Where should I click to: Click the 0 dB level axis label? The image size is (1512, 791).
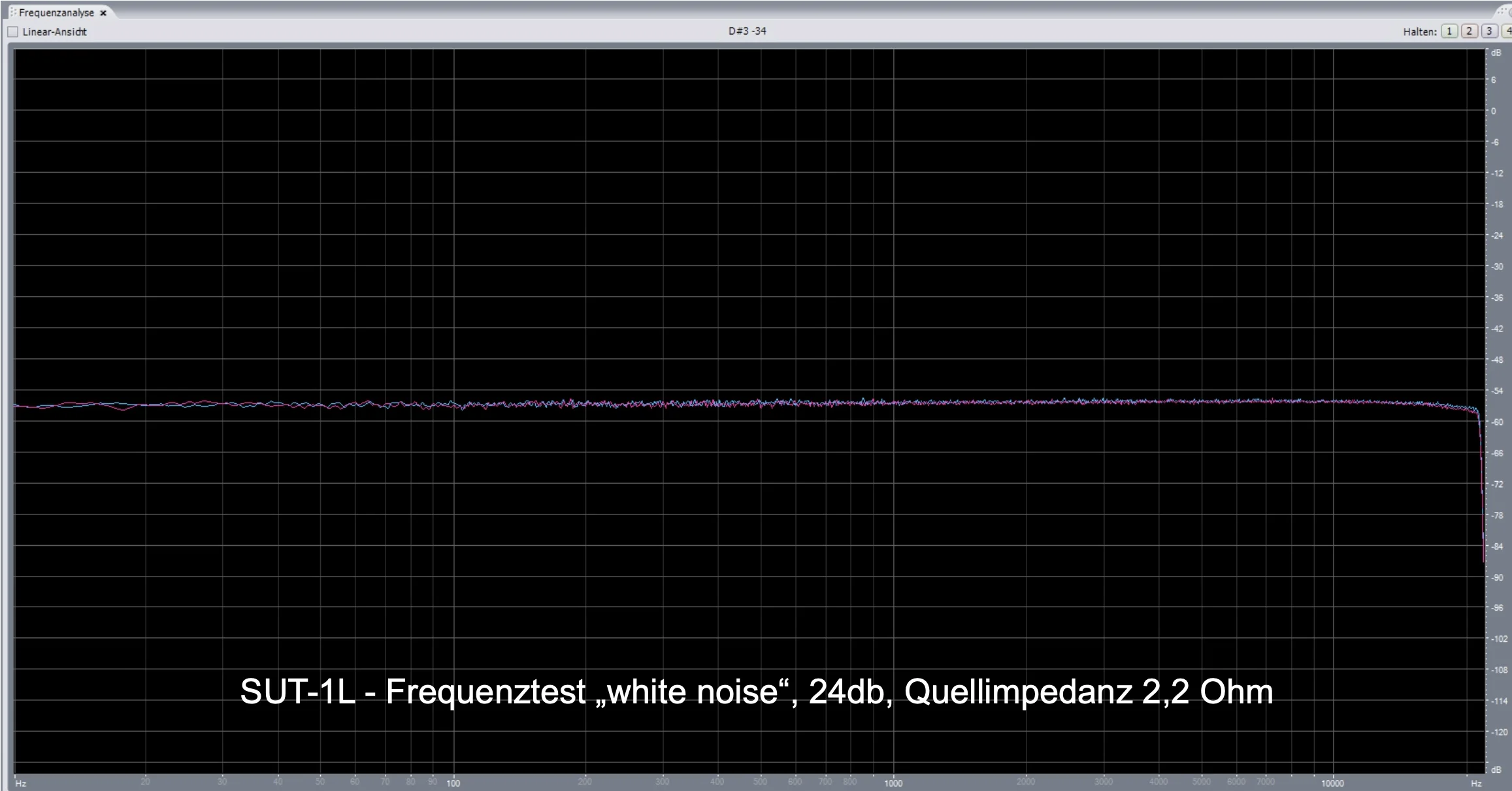coord(1494,111)
